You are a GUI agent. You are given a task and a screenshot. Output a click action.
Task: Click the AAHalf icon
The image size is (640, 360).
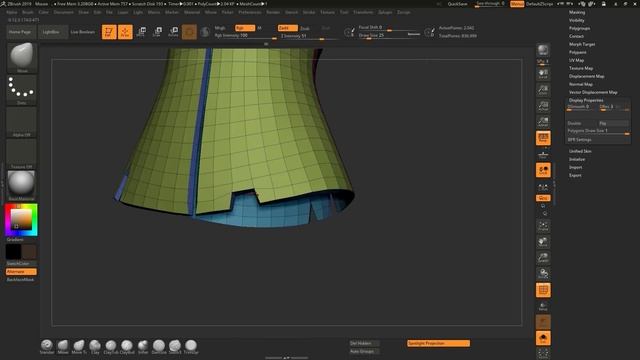tap(543, 121)
